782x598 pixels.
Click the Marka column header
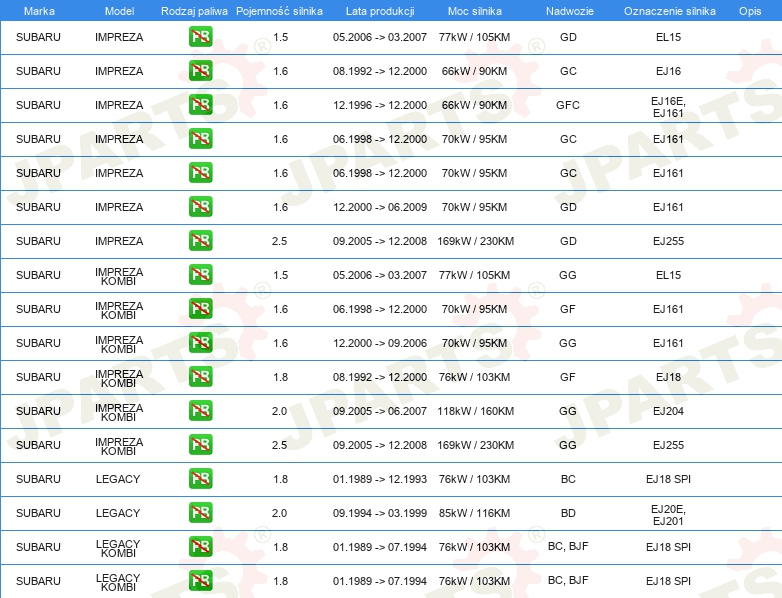click(39, 11)
